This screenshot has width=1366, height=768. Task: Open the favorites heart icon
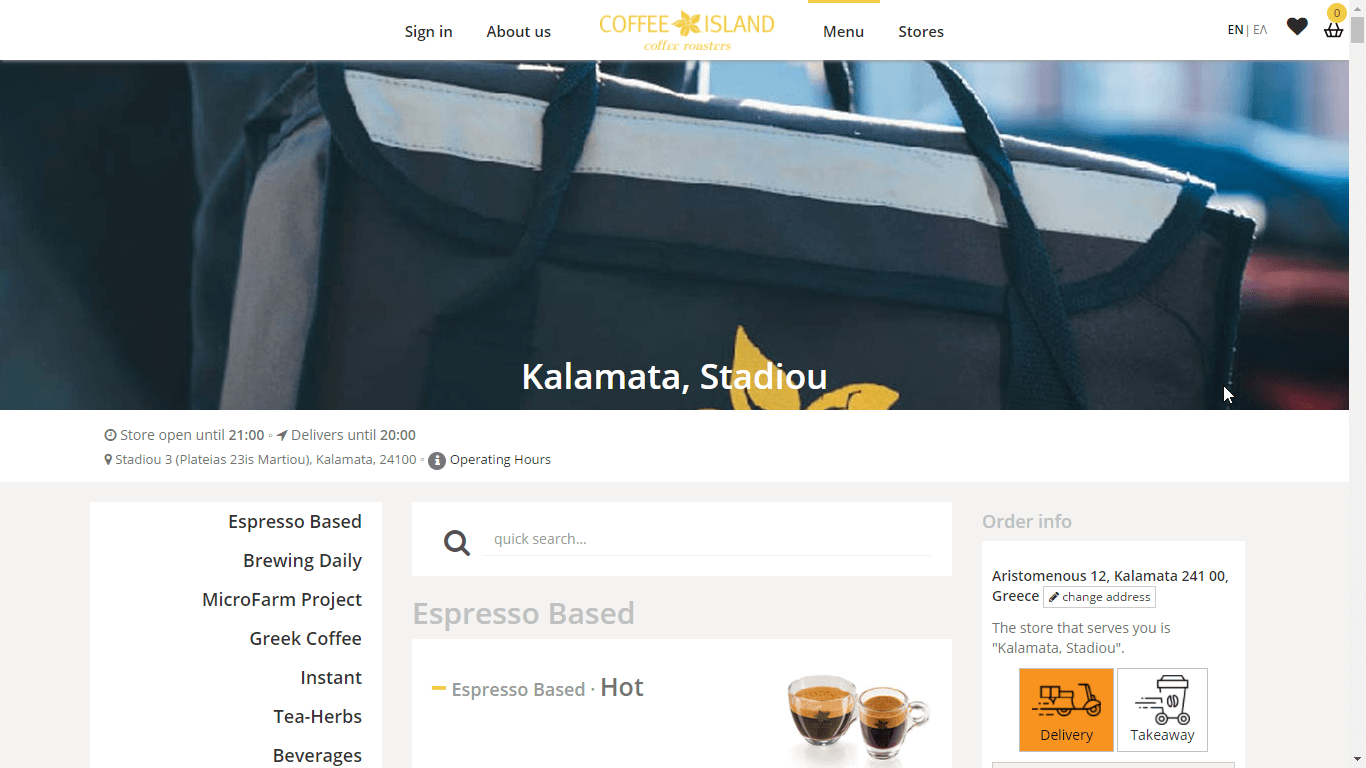coord(1297,27)
